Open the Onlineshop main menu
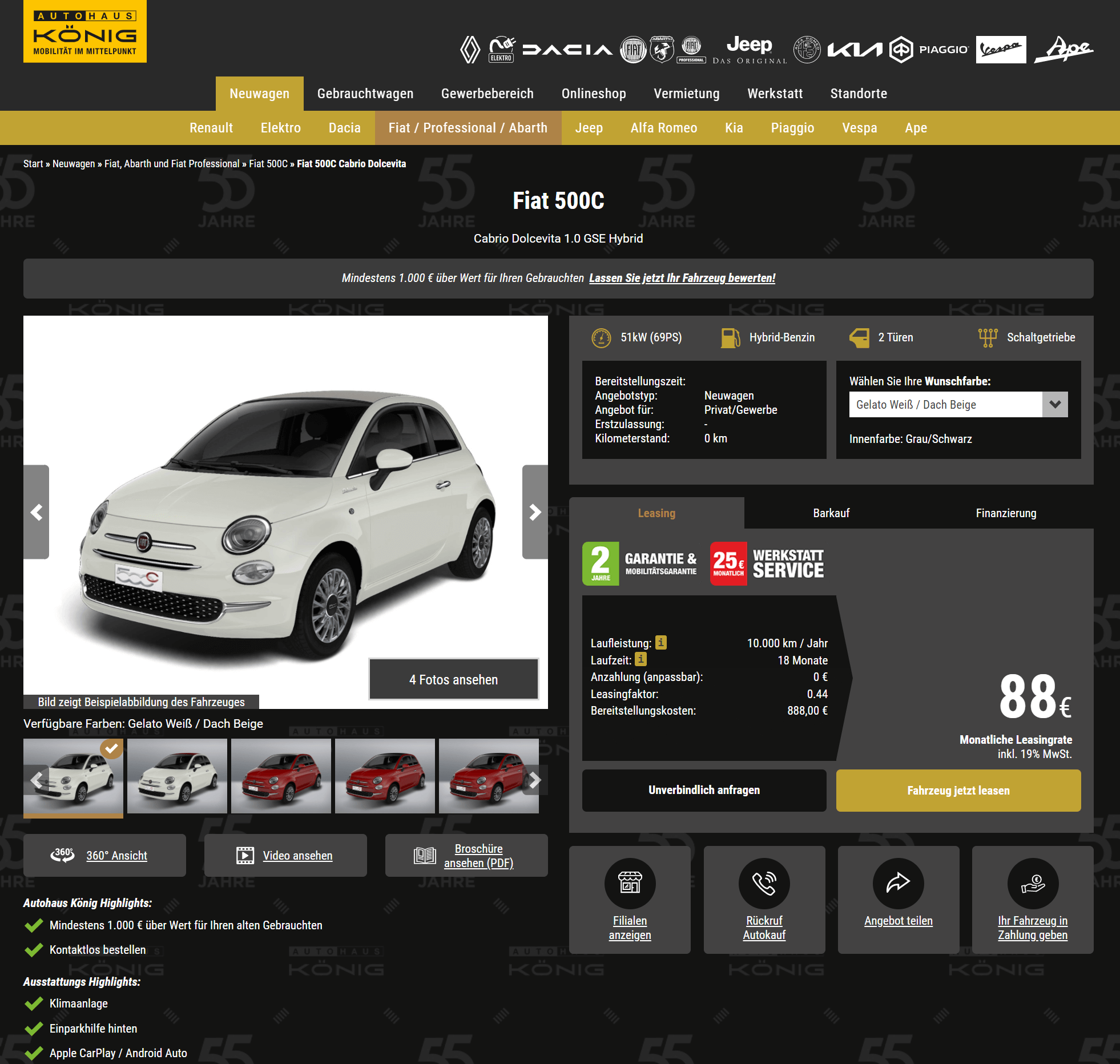 [x=594, y=94]
